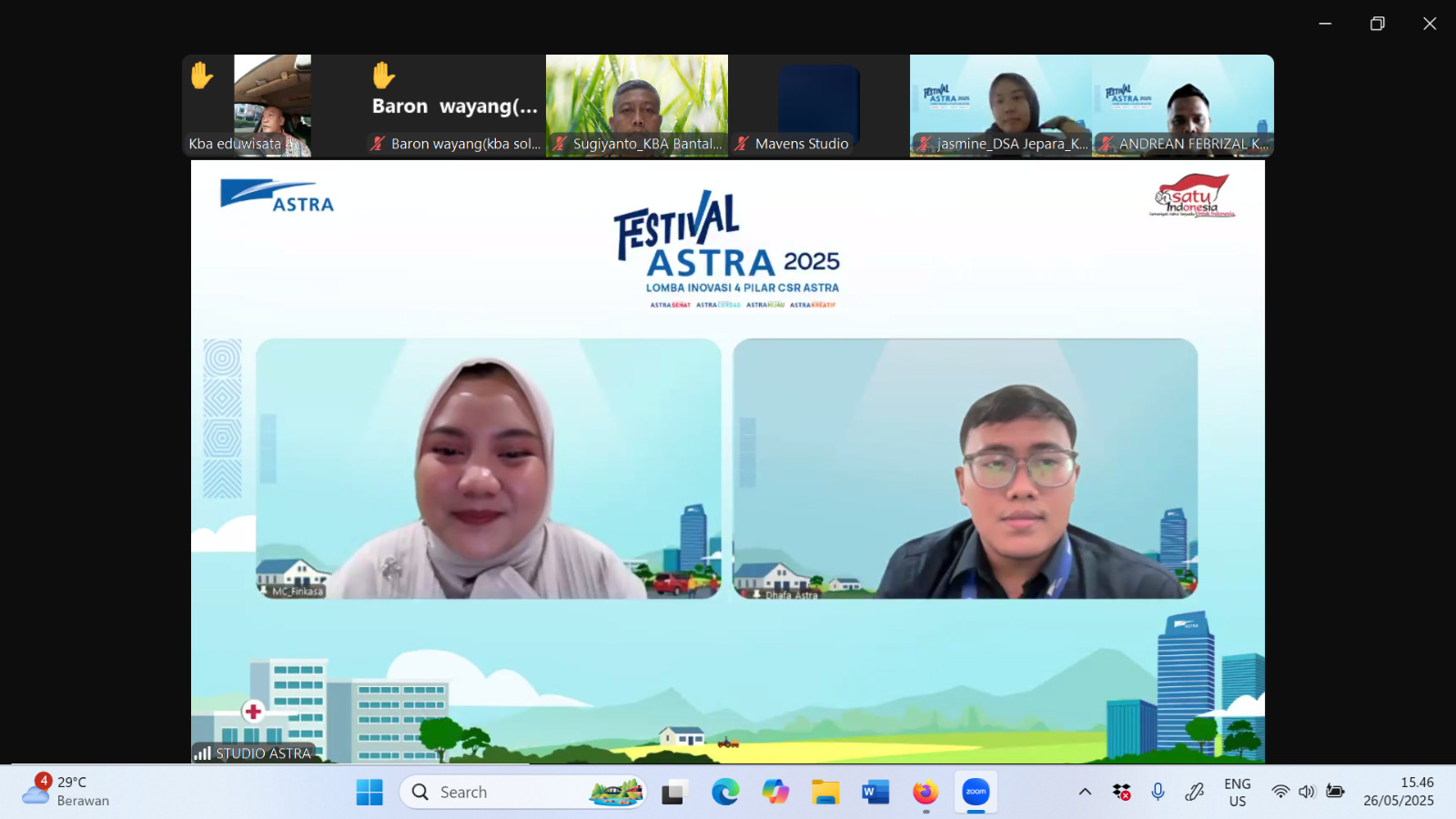1456x819 pixels.
Task: Select Kba eduwisata participant thumbnail
Action: click(x=272, y=106)
